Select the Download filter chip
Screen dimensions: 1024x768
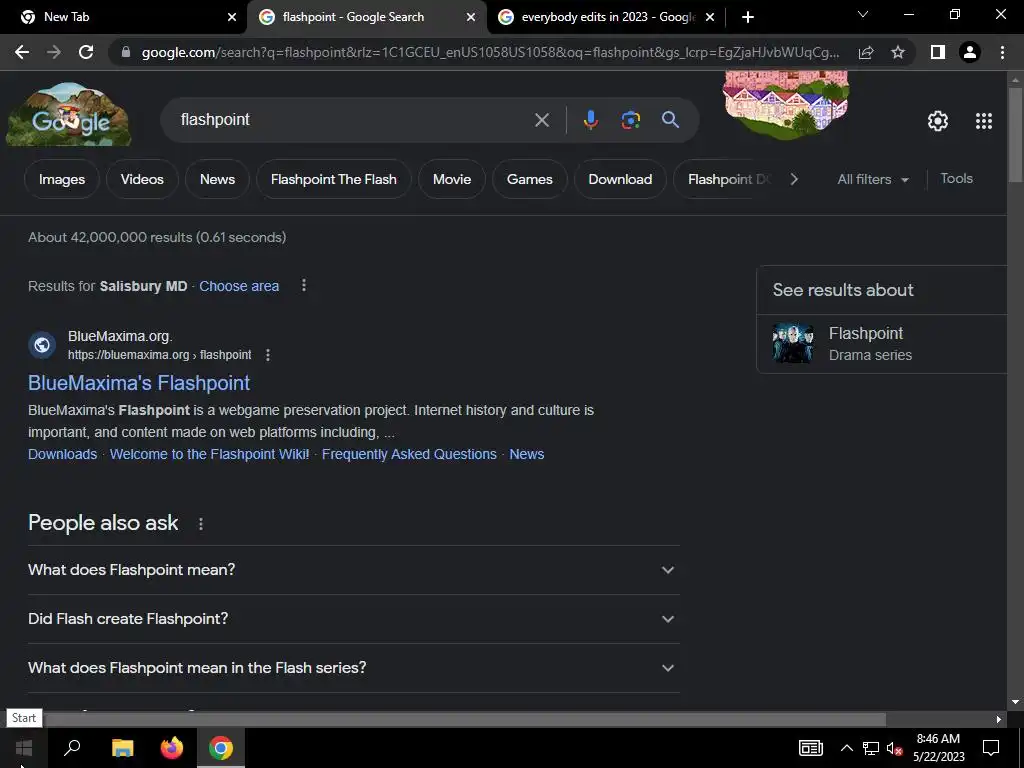click(x=620, y=179)
